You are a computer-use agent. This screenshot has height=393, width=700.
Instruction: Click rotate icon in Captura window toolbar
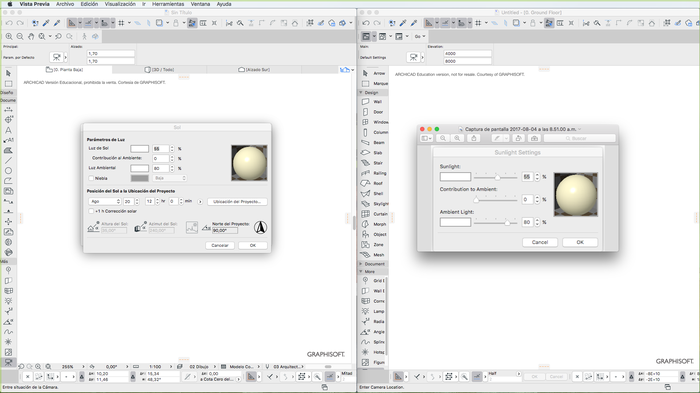518,138
